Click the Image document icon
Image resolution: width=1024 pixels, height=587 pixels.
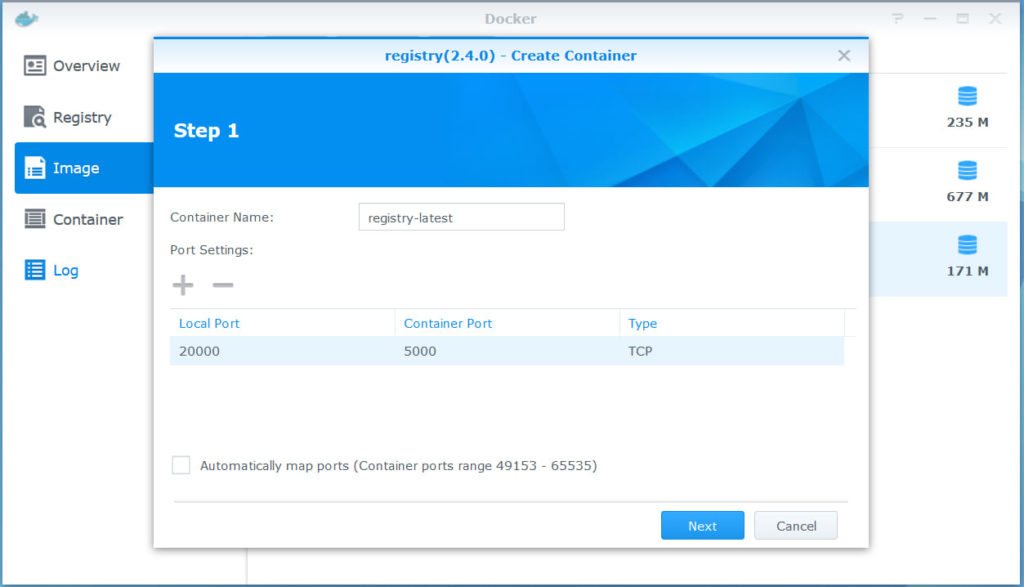35,168
